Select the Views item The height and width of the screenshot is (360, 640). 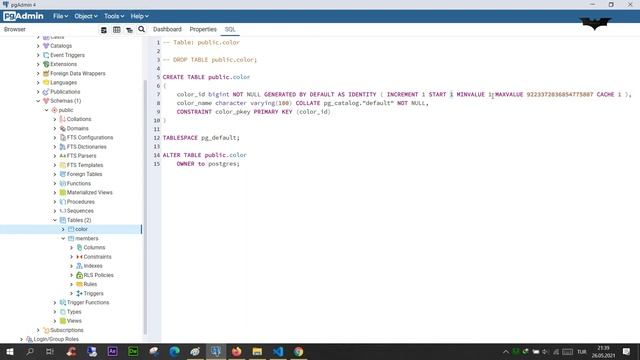point(74,321)
